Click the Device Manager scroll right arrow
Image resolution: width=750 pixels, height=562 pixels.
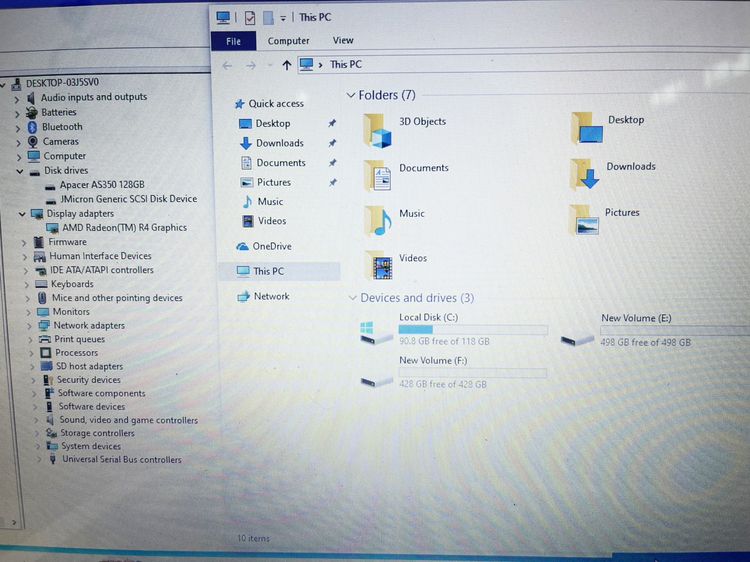[14, 523]
